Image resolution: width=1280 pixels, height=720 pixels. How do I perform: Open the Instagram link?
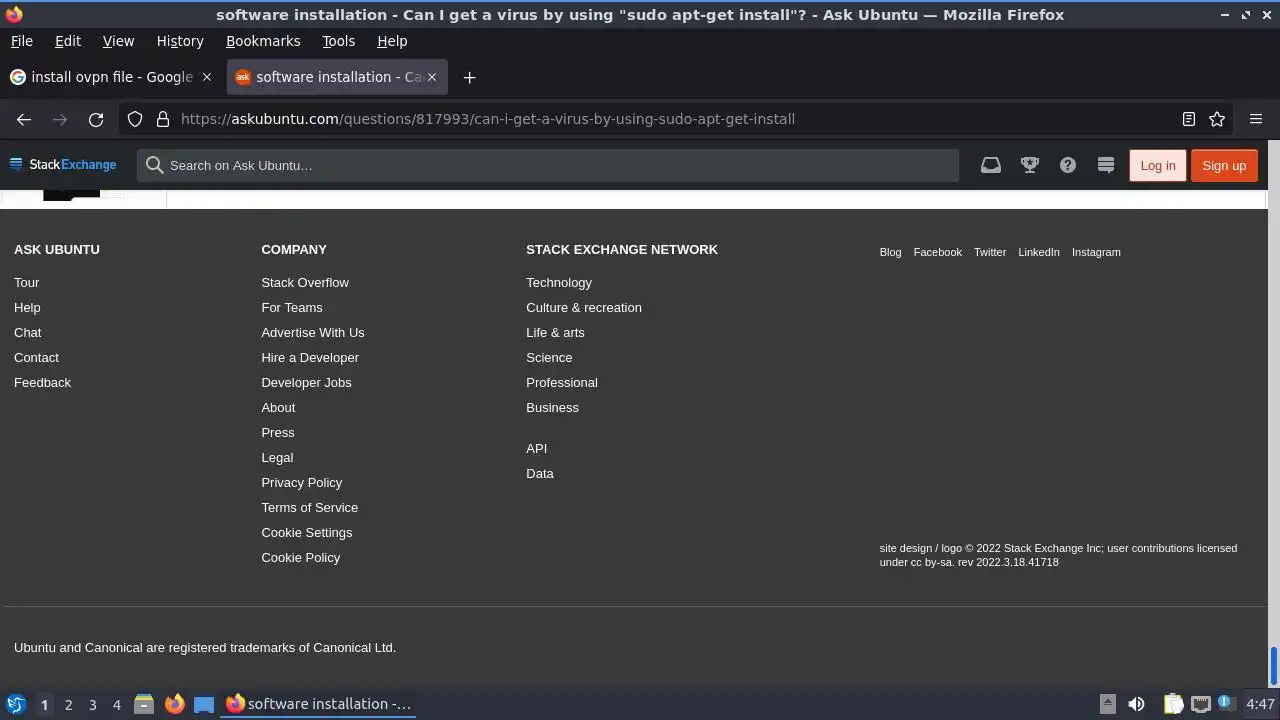[x=1096, y=252]
